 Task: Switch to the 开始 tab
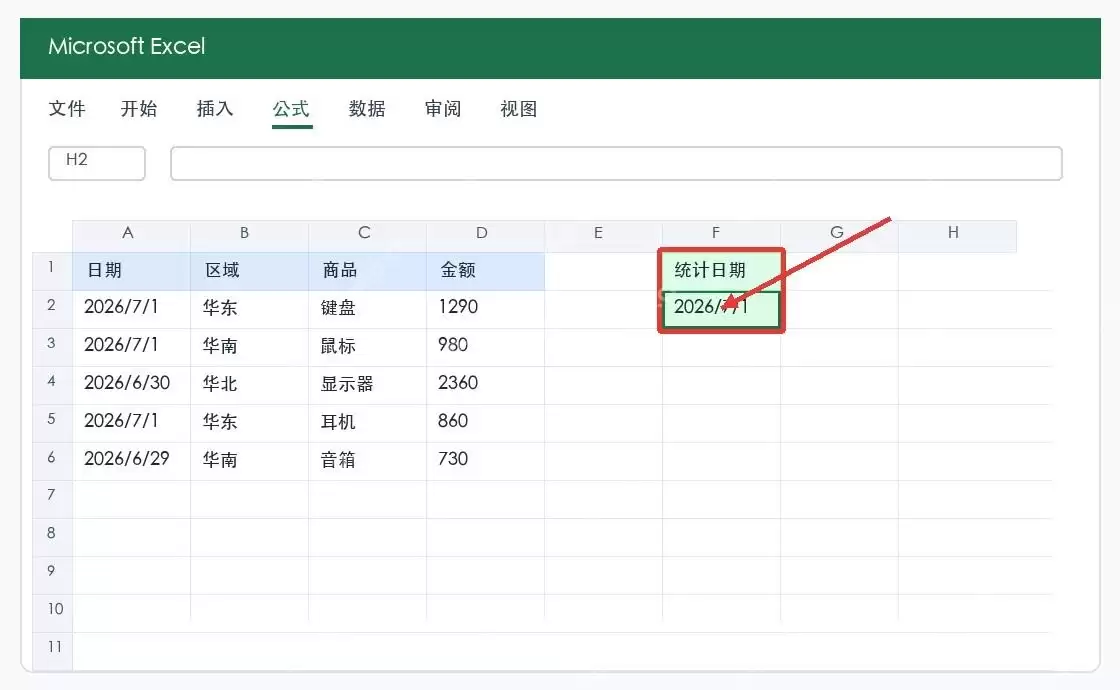[x=139, y=109]
